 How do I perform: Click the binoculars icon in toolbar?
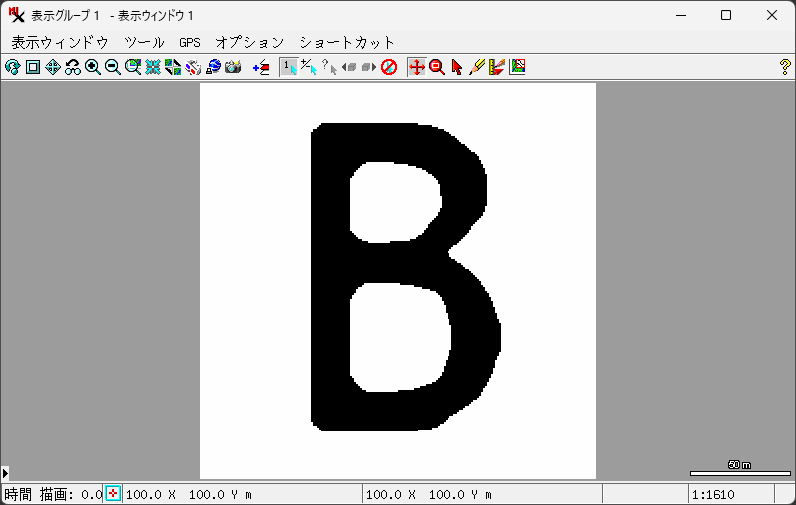click(73, 67)
